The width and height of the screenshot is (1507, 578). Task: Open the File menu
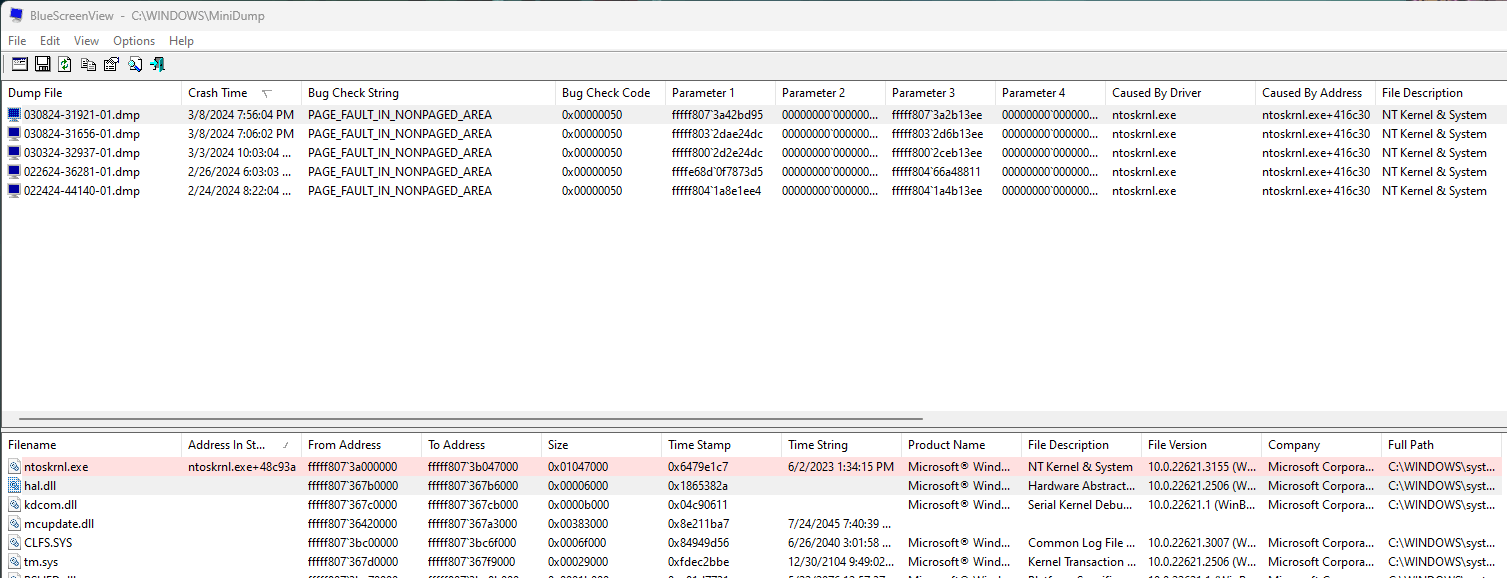(x=17, y=41)
